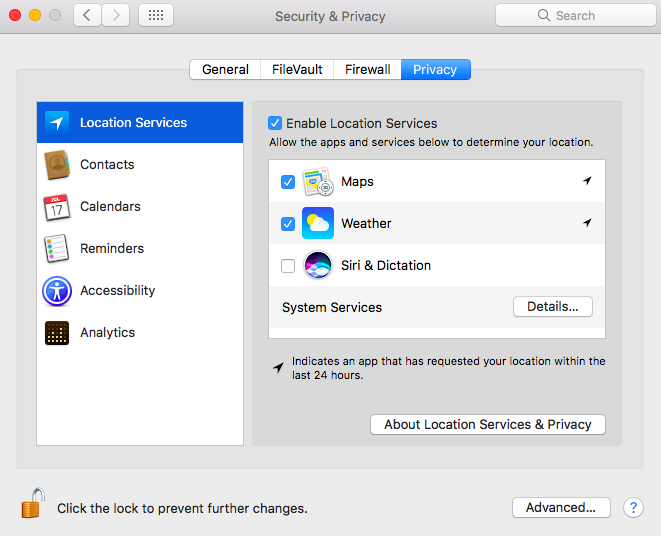Select Accessibility in the privacy list
Image resolution: width=661 pixels, height=536 pixels.
[x=140, y=291]
